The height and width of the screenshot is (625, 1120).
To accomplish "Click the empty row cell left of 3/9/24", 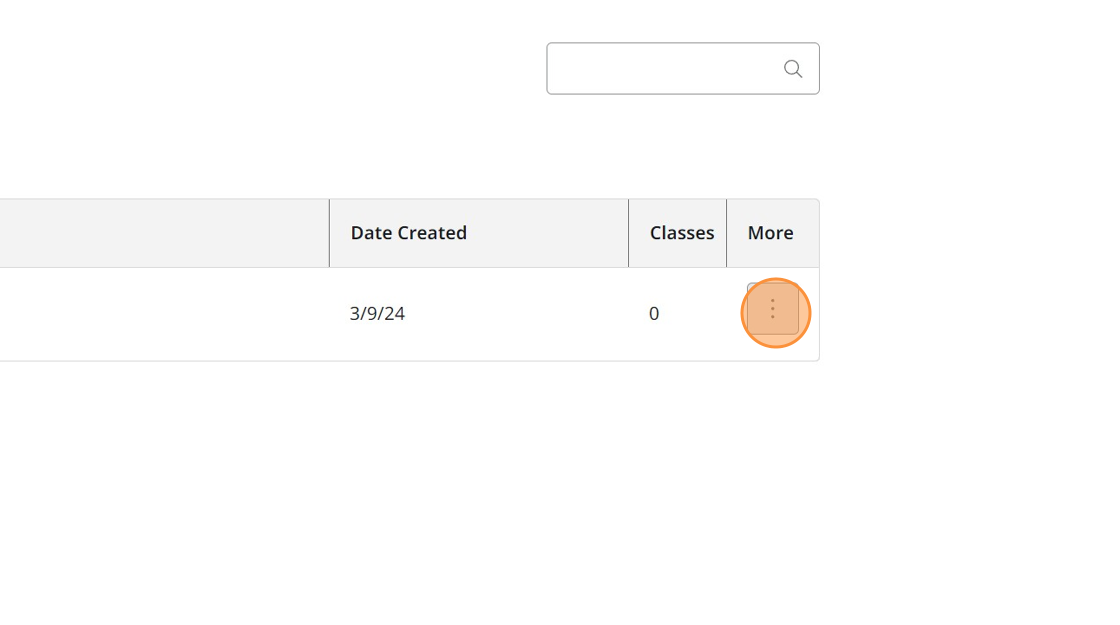I will 164,314.
